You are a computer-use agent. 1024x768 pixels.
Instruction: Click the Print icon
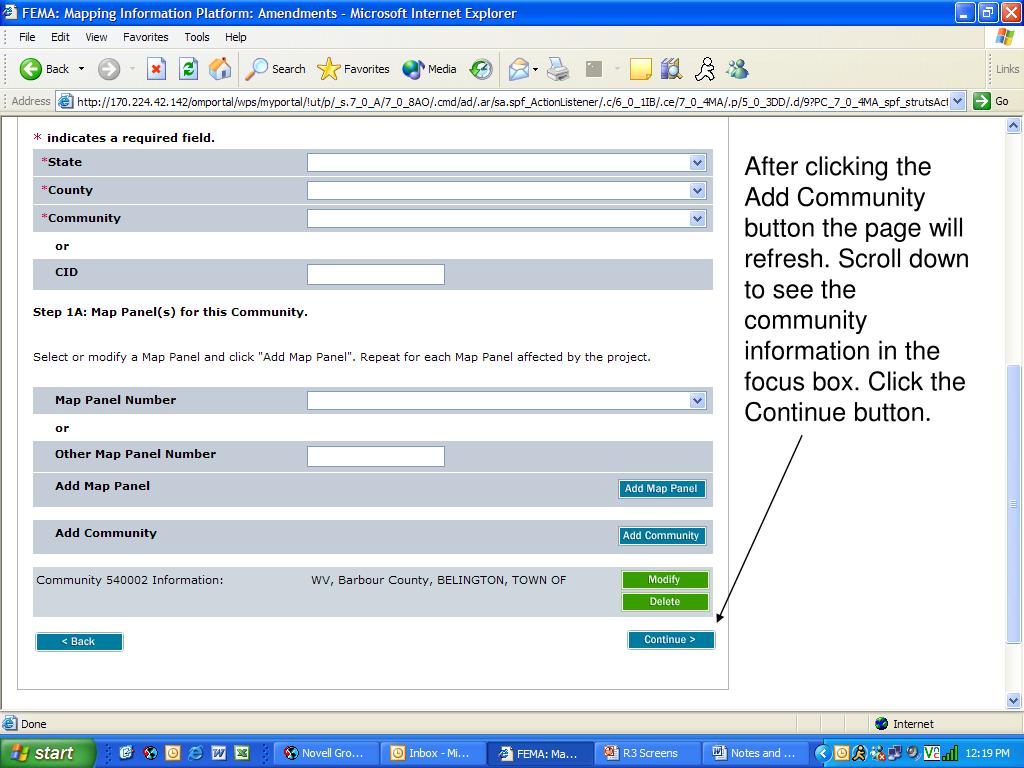pos(558,69)
